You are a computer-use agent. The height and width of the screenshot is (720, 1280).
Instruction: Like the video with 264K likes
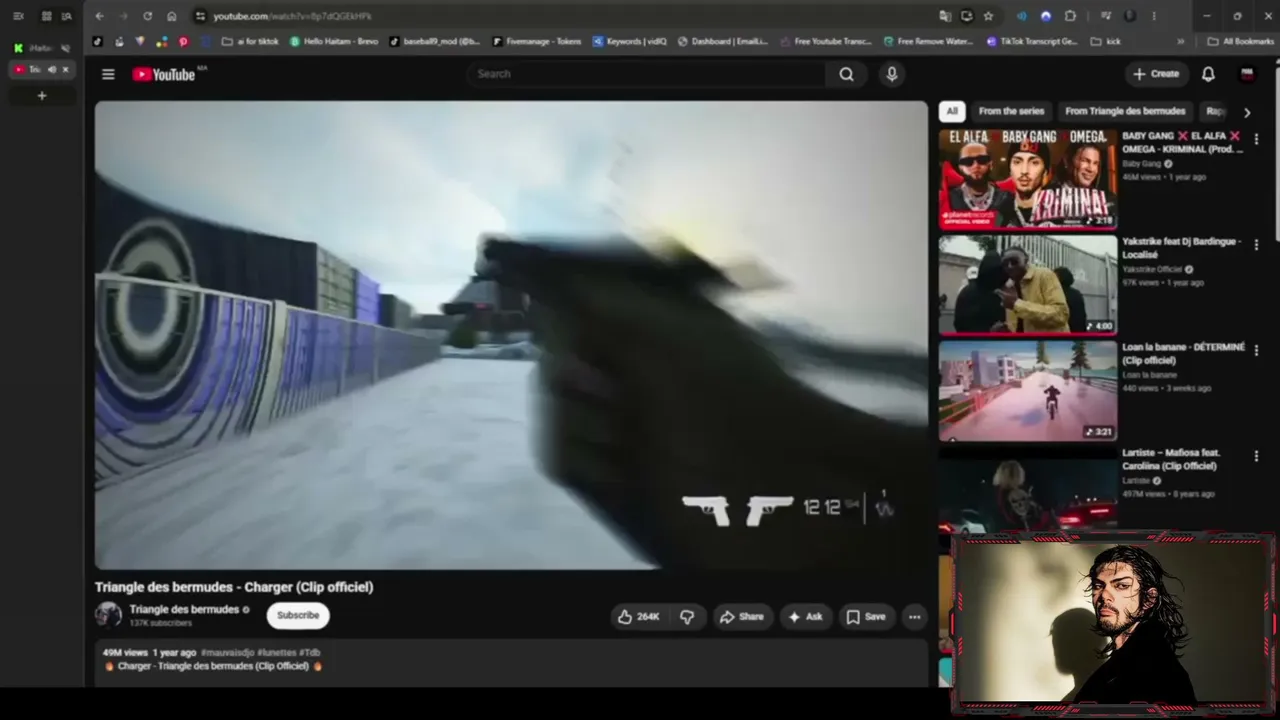tap(639, 617)
